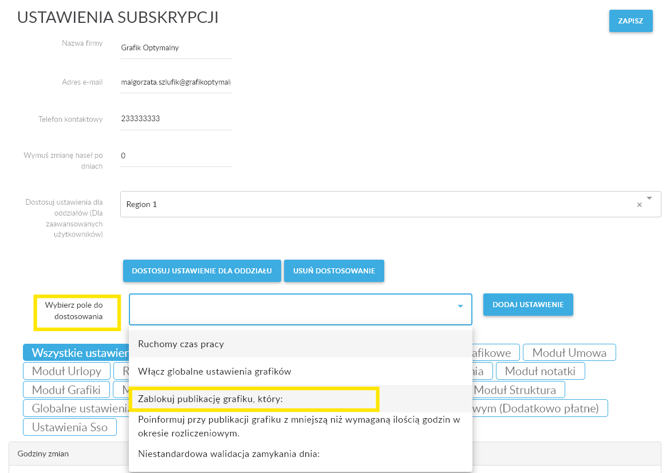Clear the Region 1 selection with the x icon
Viewport: 670px width, 473px height.
click(x=639, y=205)
